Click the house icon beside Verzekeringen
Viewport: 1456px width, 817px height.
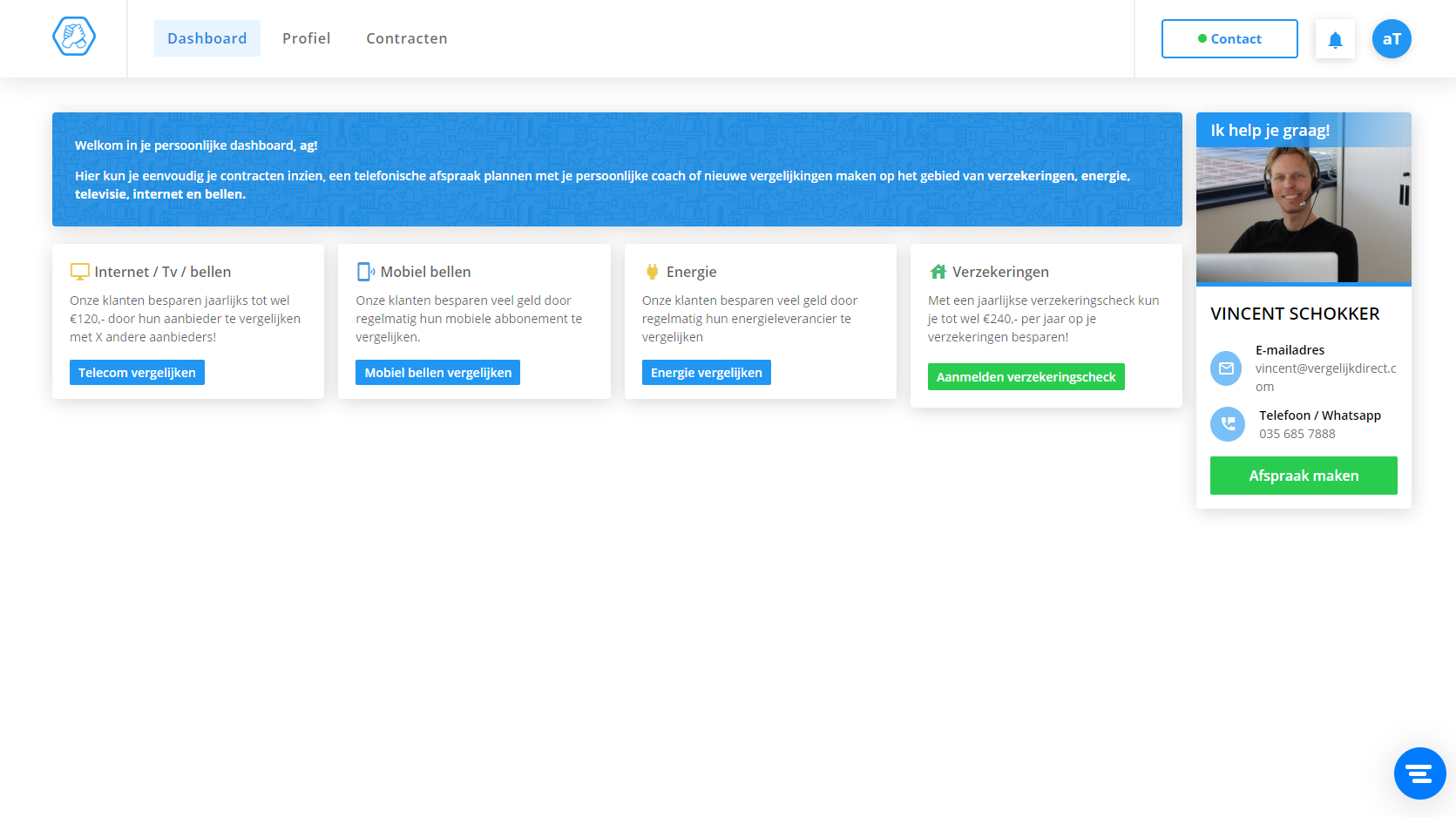[938, 272]
